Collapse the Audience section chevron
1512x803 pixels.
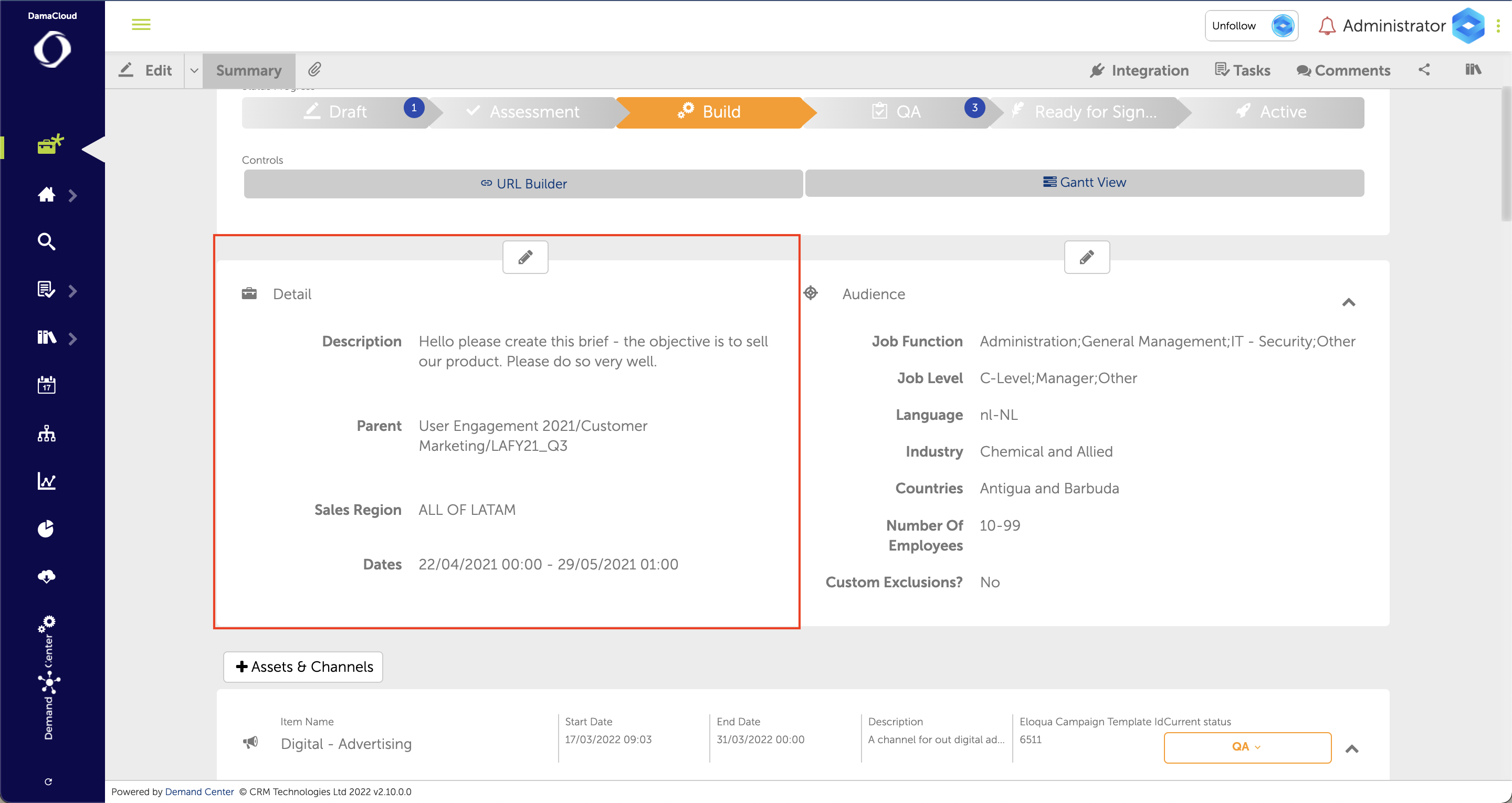[1348, 302]
